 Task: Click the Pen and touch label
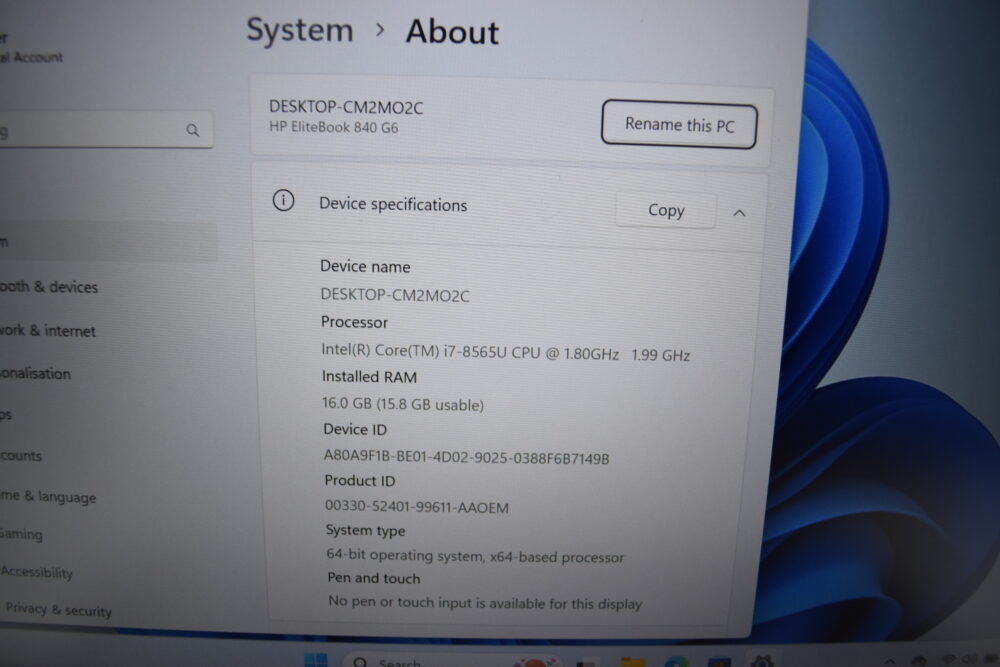374,578
